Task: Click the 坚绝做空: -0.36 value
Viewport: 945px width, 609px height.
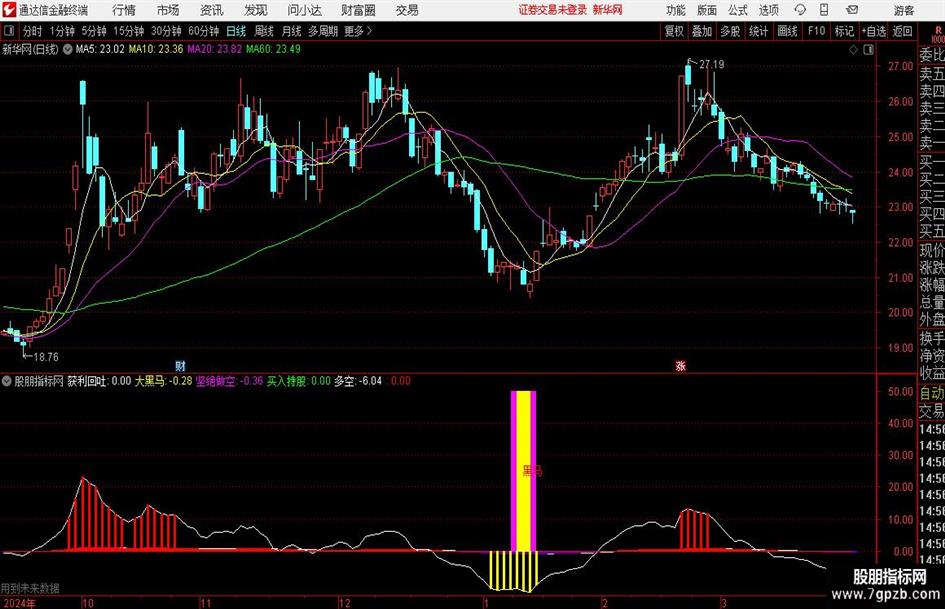Action: [230, 381]
